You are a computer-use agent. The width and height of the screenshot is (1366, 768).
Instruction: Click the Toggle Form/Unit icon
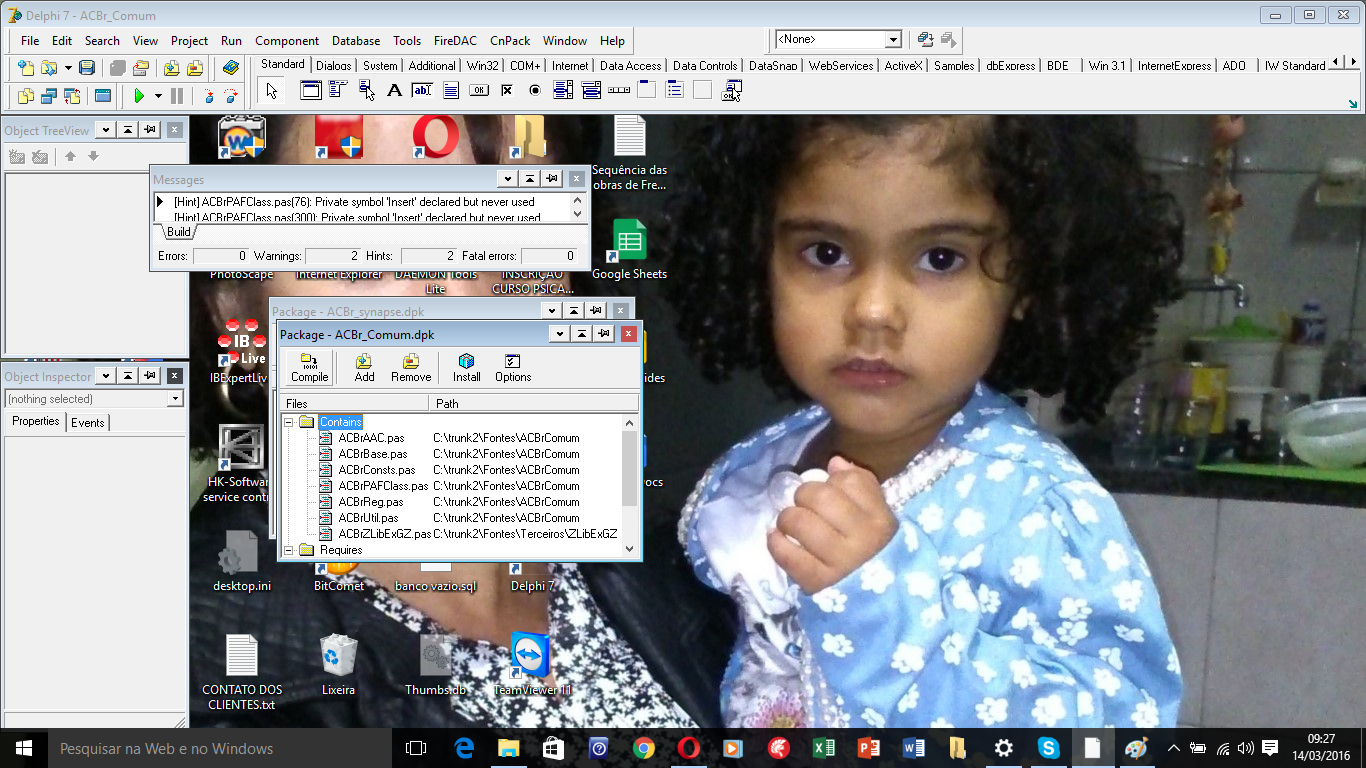pos(72,96)
